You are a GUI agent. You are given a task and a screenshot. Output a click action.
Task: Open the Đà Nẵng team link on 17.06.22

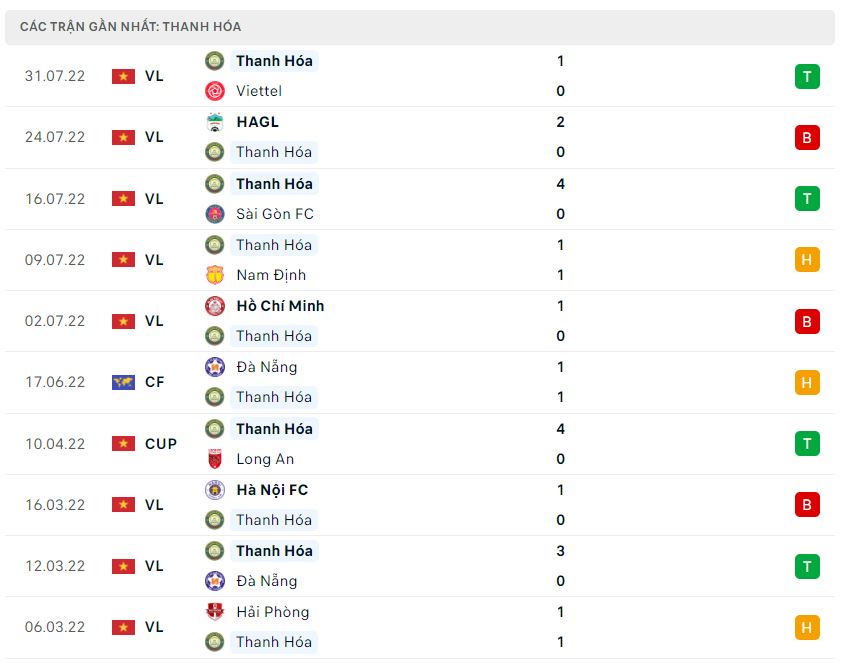pyautogui.click(x=266, y=367)
